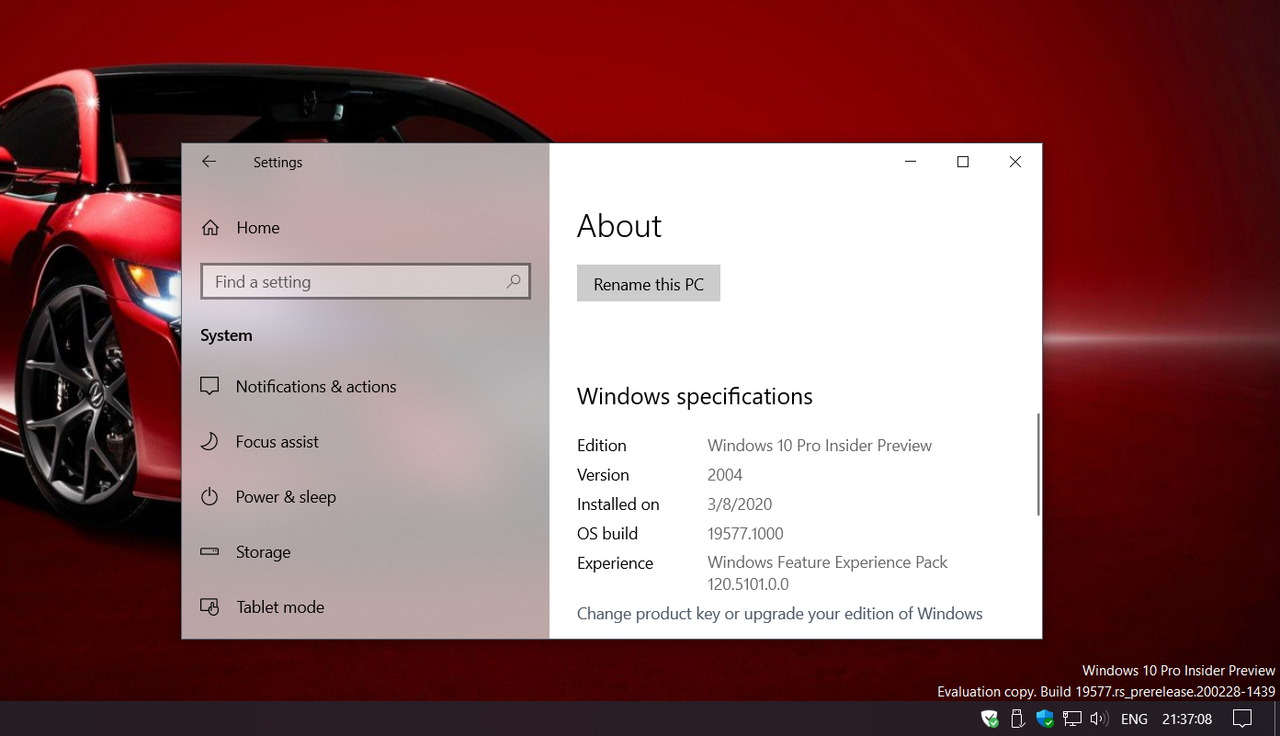Viewport: 1280px width, 736px height.
Task: Open the Home page in Settings
Action: point(240,228)
